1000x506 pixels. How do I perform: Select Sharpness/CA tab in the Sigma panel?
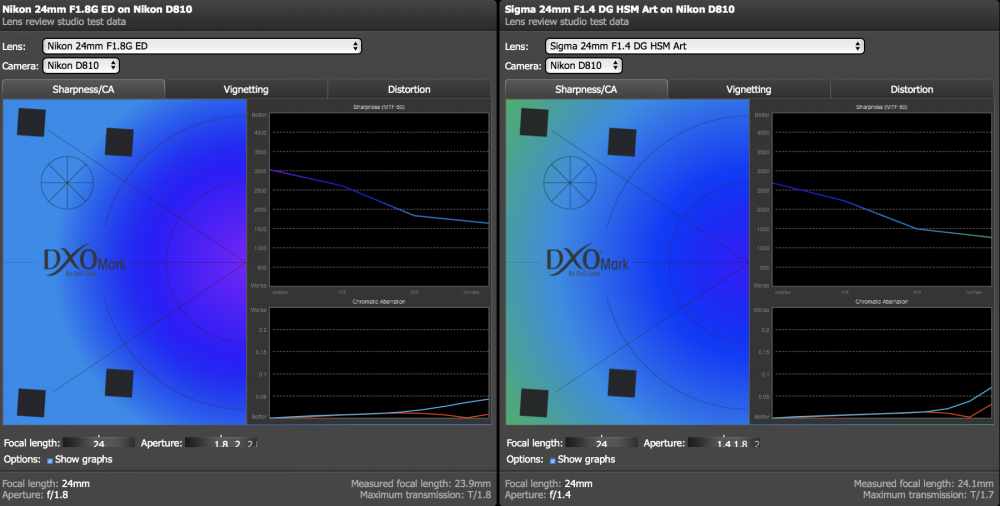point(586,89)
